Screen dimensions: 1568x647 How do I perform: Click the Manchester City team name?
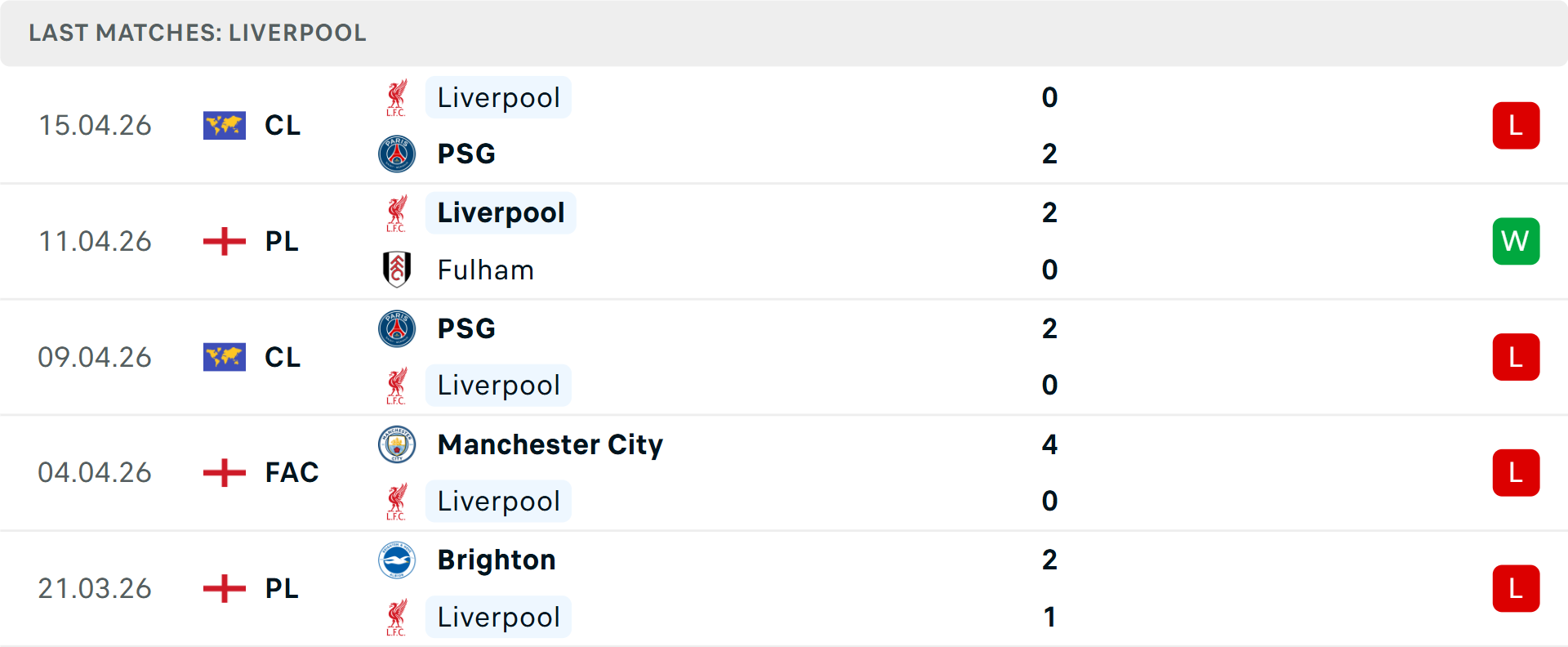pyautogui.click(x=550, y=445)
